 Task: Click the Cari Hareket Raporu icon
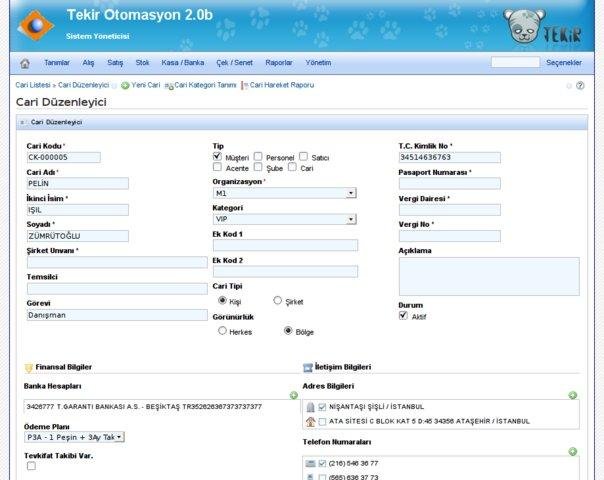tap(244, 86)
